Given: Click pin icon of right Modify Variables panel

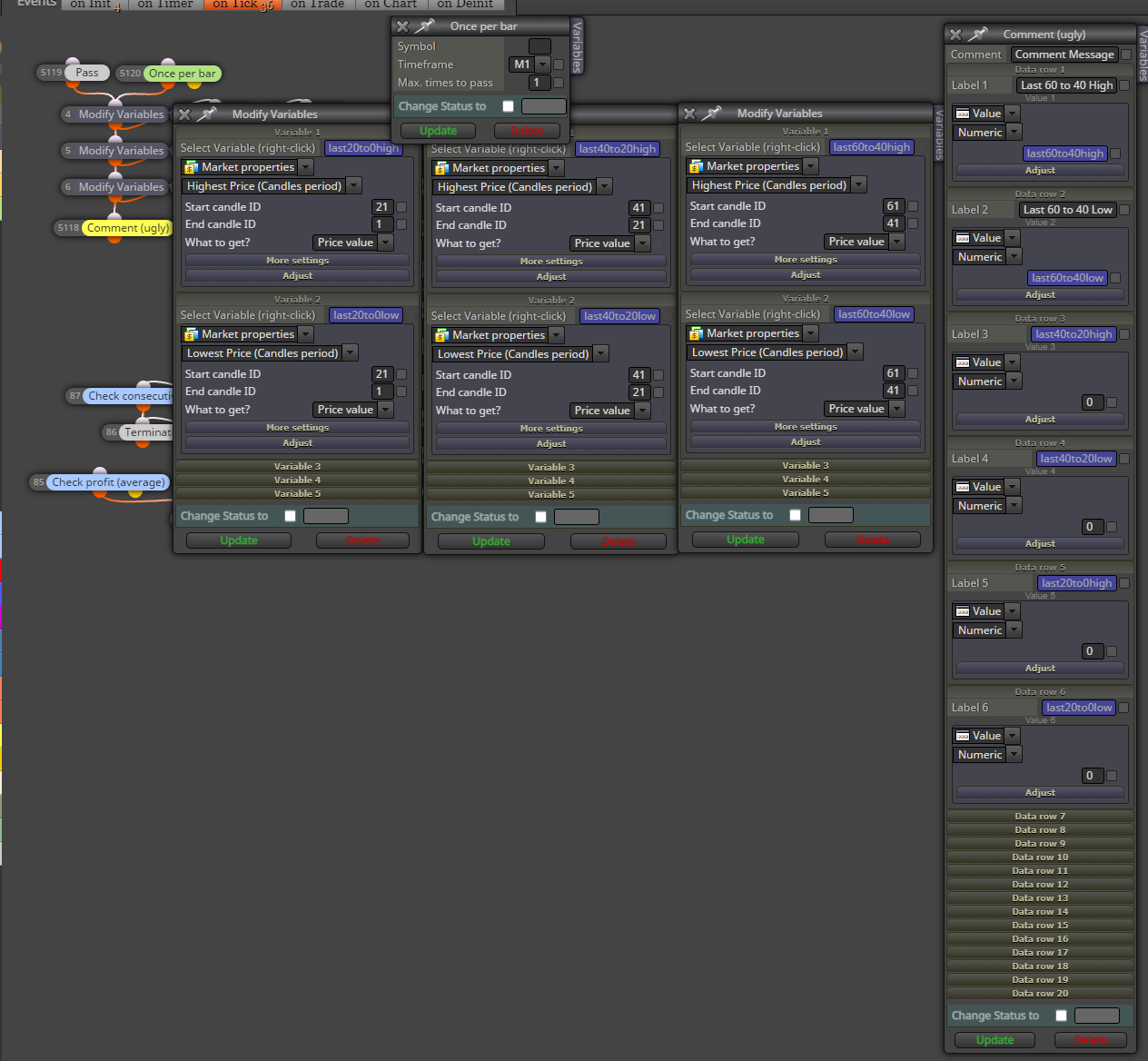Looking at the screenshot, I should coord(712,114).
